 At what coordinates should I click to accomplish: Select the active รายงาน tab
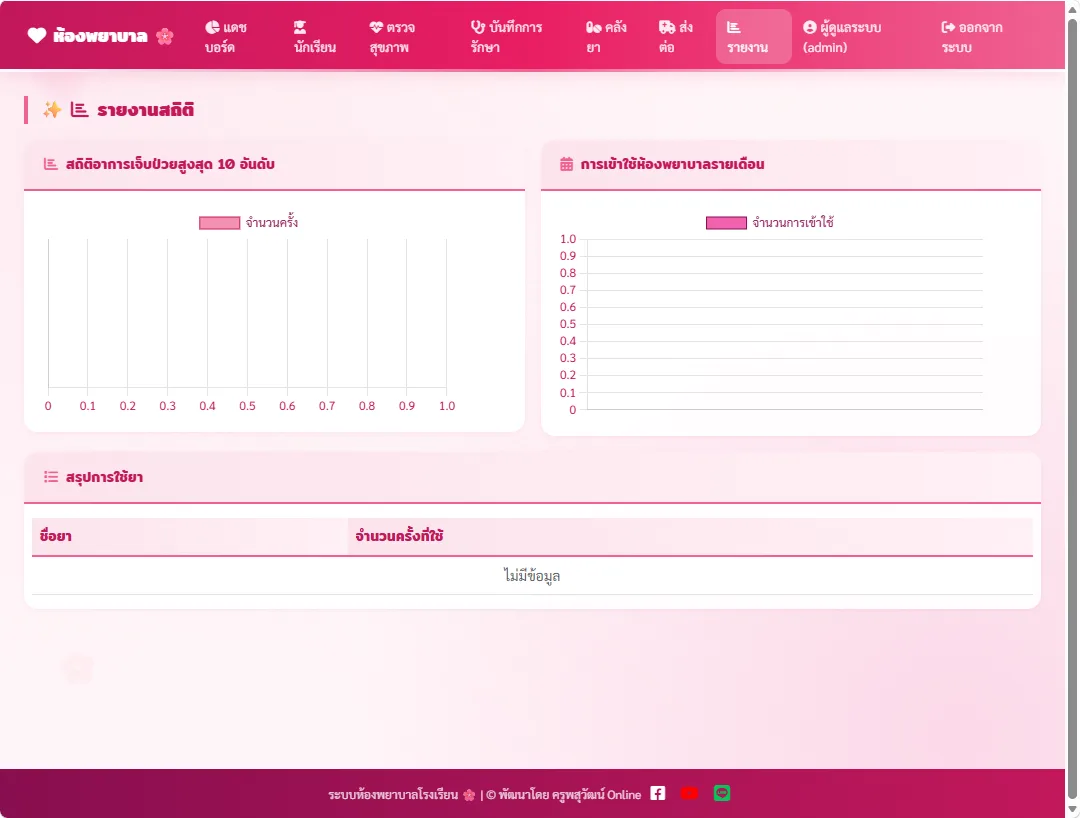click(754, 37)
